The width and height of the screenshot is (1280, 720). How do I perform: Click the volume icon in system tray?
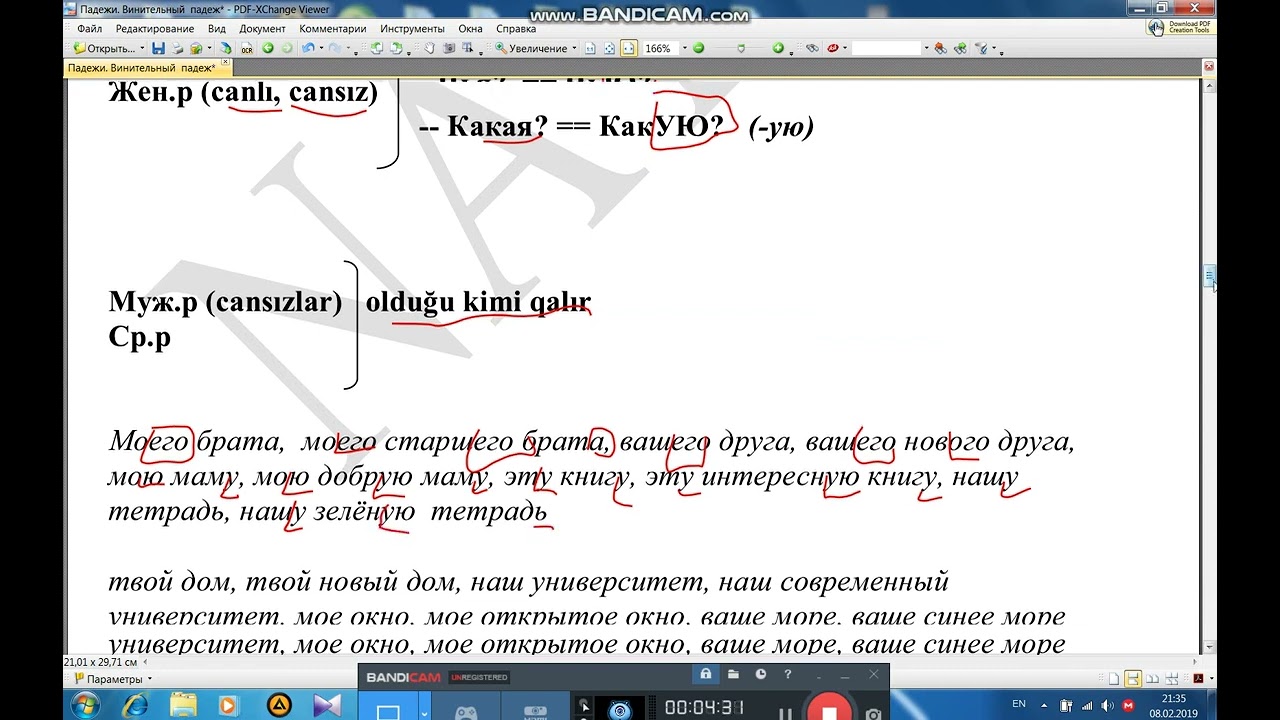(x=1108, y=706)
